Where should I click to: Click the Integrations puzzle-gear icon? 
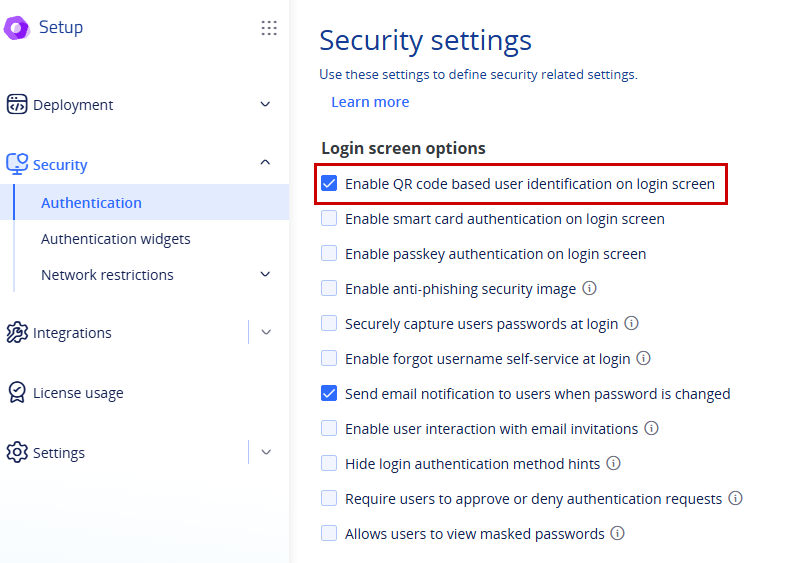pyautogui.click(x=17, y=332)
